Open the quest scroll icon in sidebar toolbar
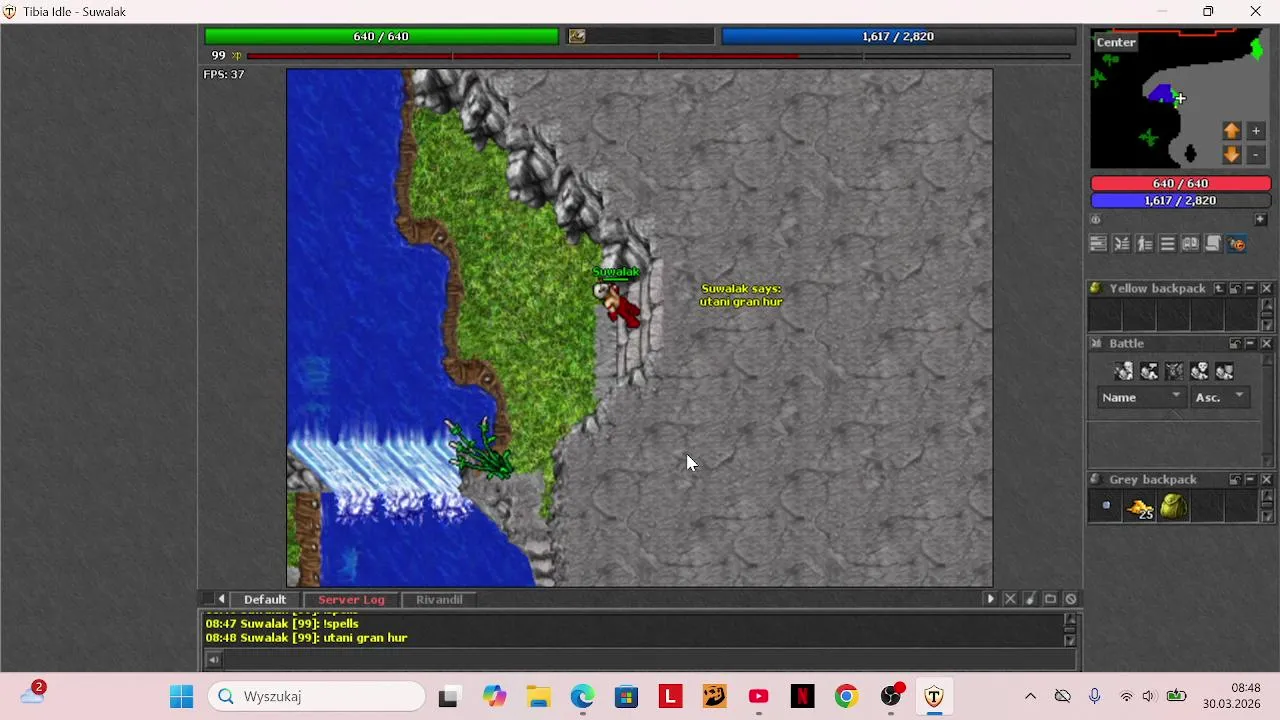This screenshot has height=720, width=1280. [x=1213, y=244]
